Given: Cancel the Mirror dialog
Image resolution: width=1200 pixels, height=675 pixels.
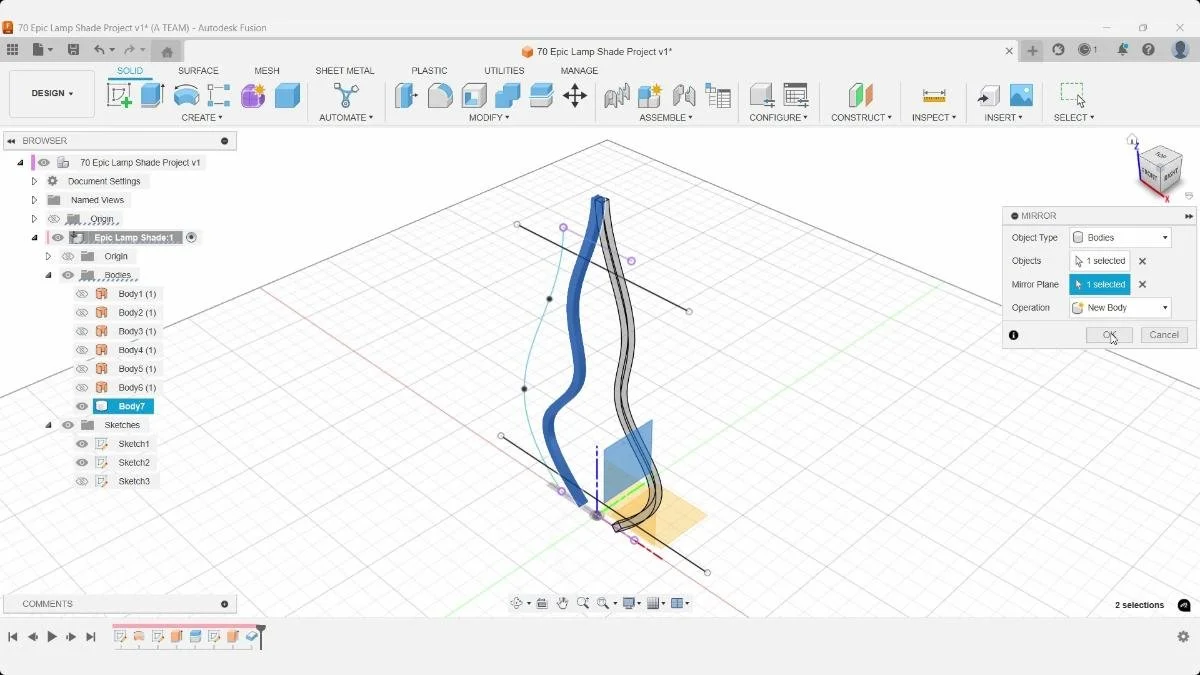Looking at the screenshot, I should click(1164, 335).
